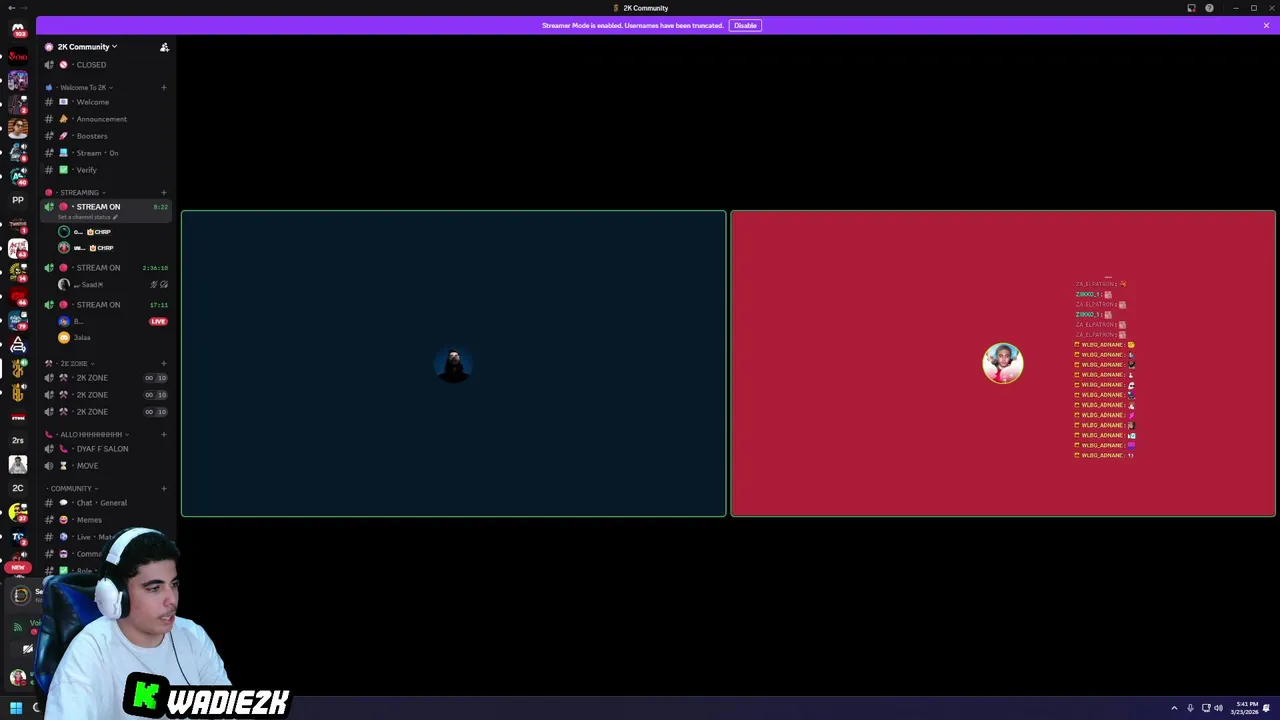Add channel to STREAMING category
The width and height of the screenshot is (1280, 720).
point(164,192)
